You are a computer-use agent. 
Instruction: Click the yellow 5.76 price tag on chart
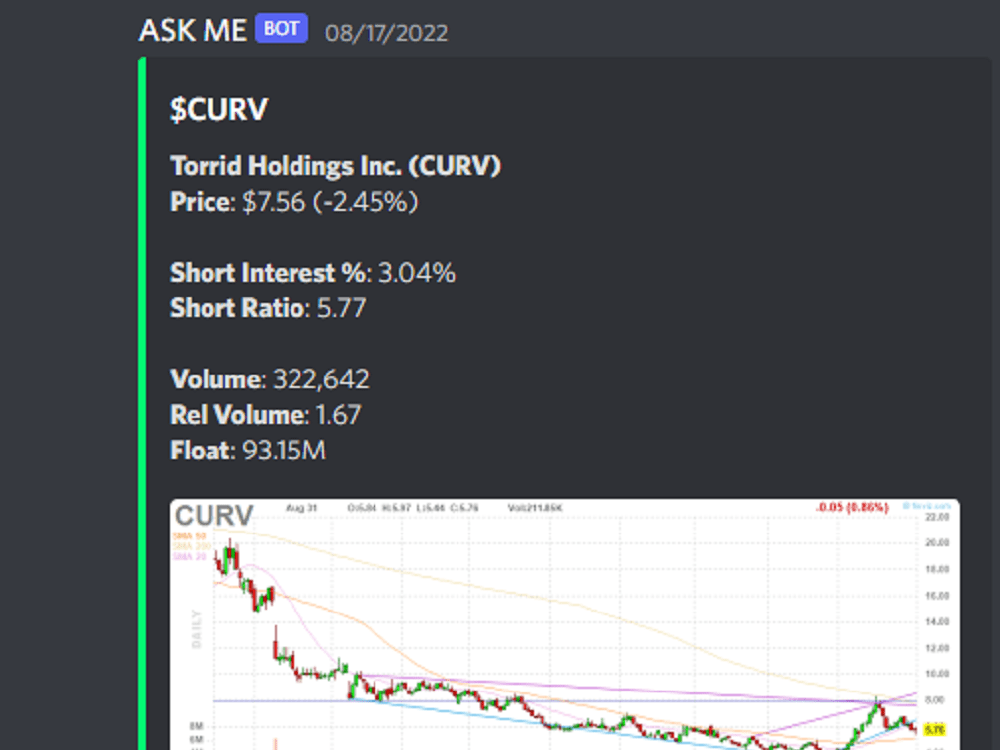(x=934, y=729)
